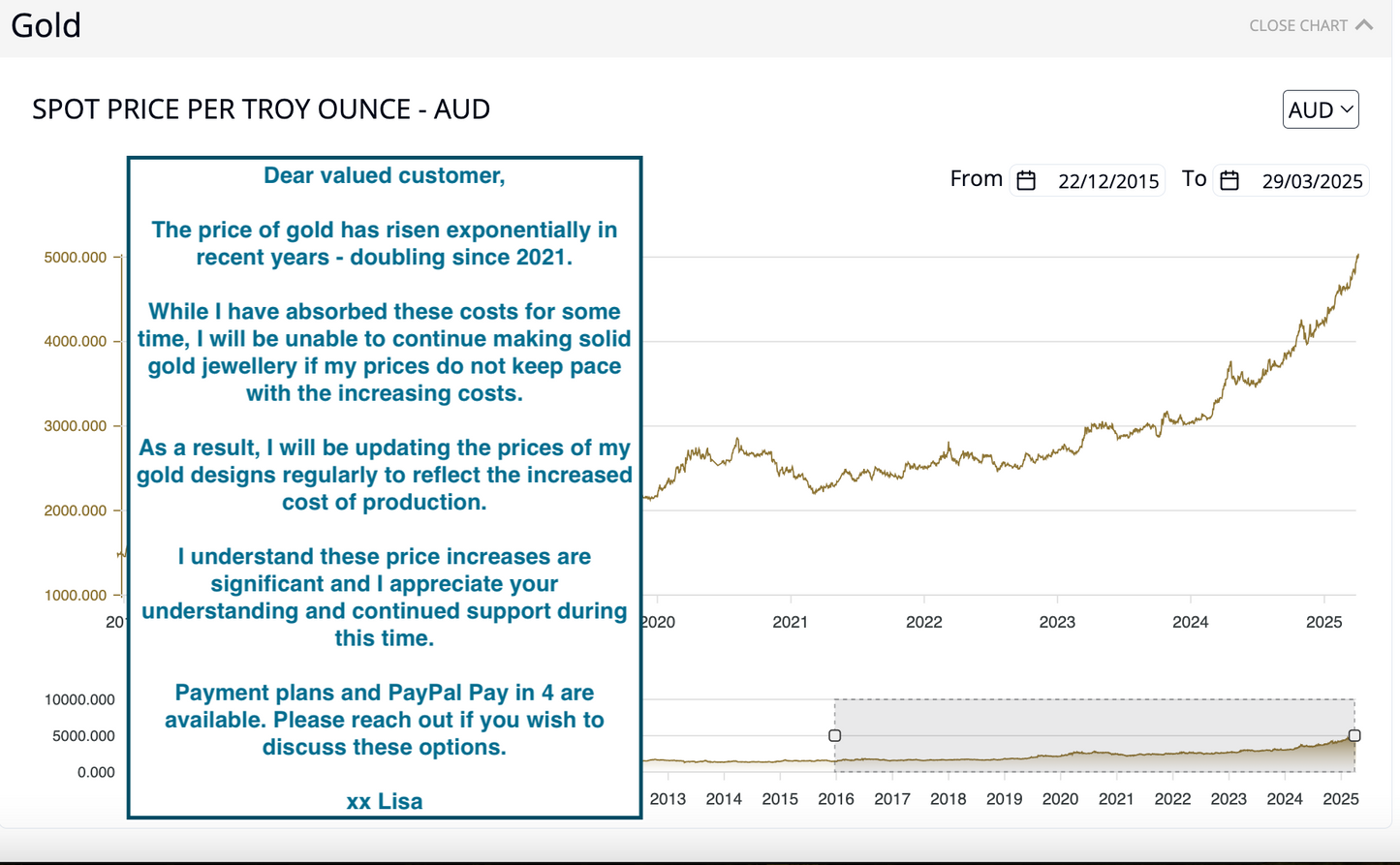Image resolution: width=1400 pixels, height=865 pixels.
Task: Click the 2024 label on the main chart axis
Action: click(x=1190, y=622)
